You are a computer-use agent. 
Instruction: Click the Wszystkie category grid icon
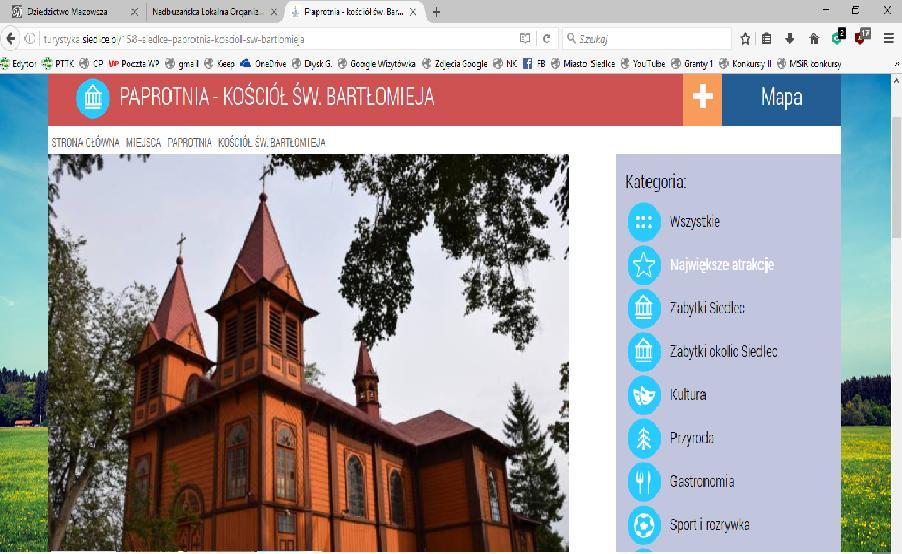(x=644, y=221)
